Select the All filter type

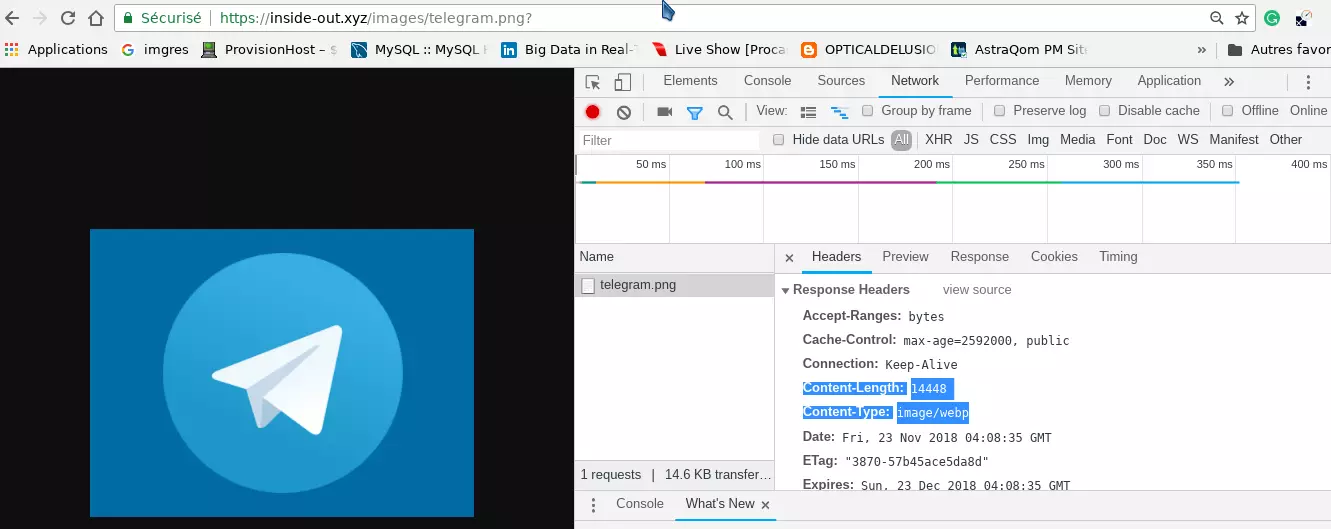(x=902, y=140)
